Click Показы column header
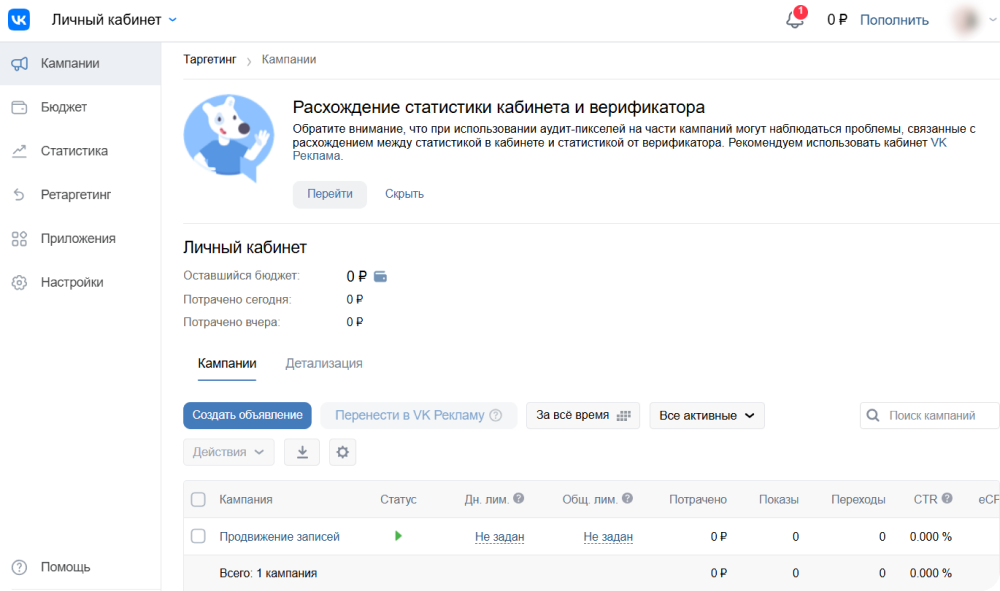The height and width of the screenshot is (591, 1000). point(779,499)
